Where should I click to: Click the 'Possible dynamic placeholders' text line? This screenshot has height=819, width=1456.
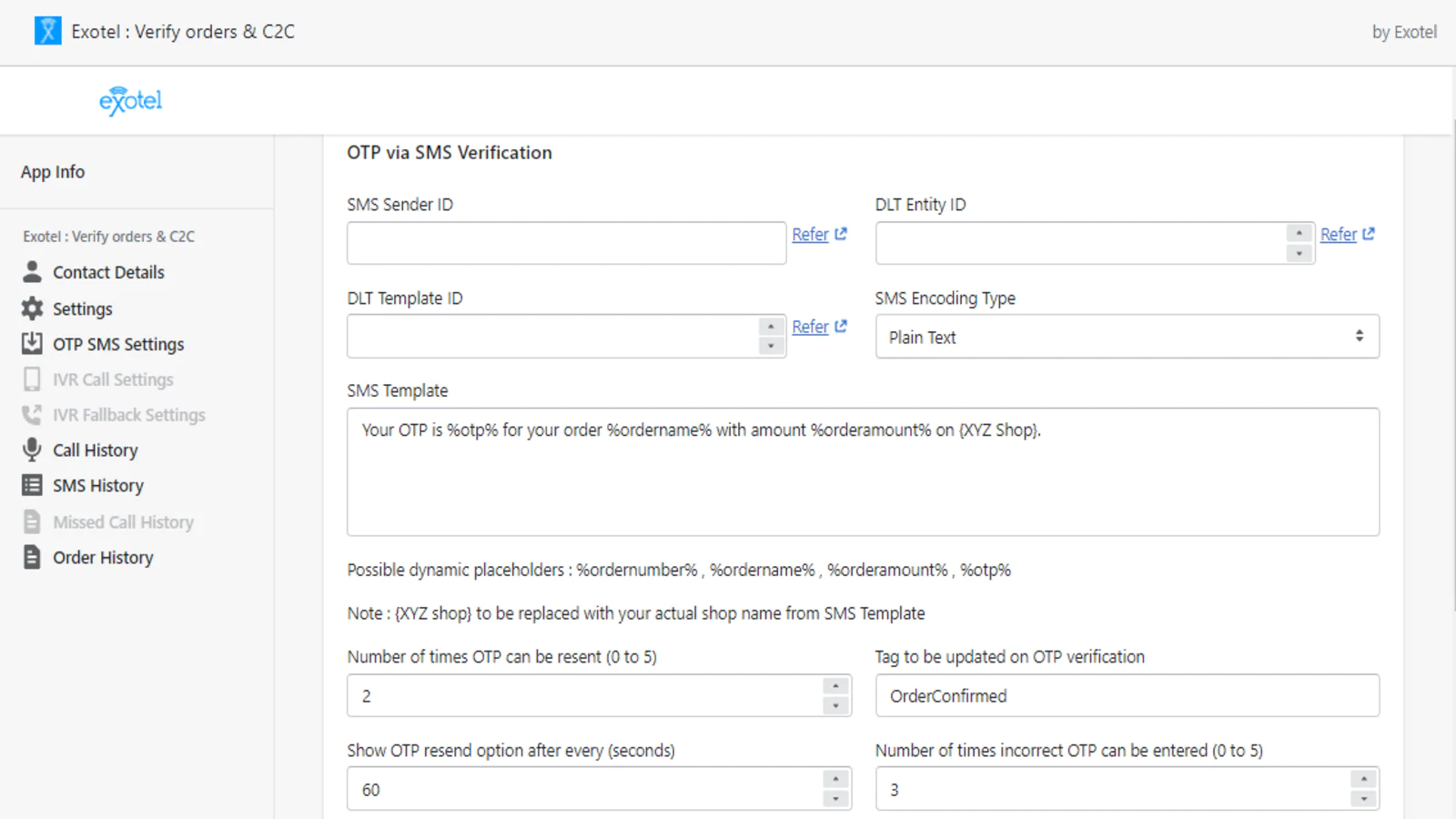(679, 570)
